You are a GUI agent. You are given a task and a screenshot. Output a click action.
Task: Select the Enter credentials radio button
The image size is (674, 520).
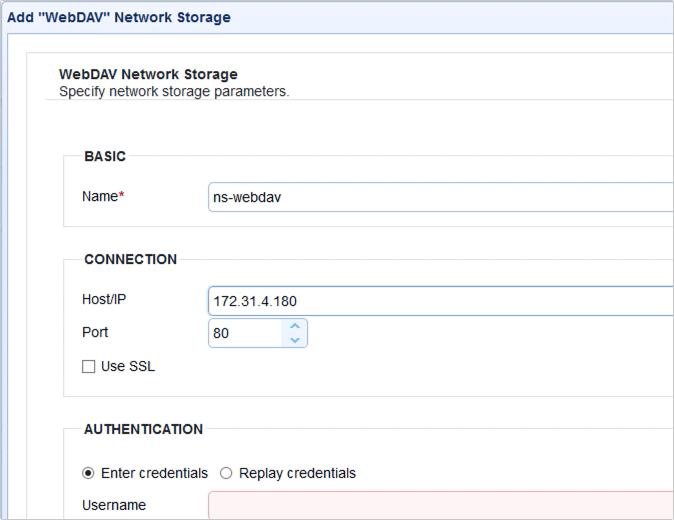pos(89,473)
